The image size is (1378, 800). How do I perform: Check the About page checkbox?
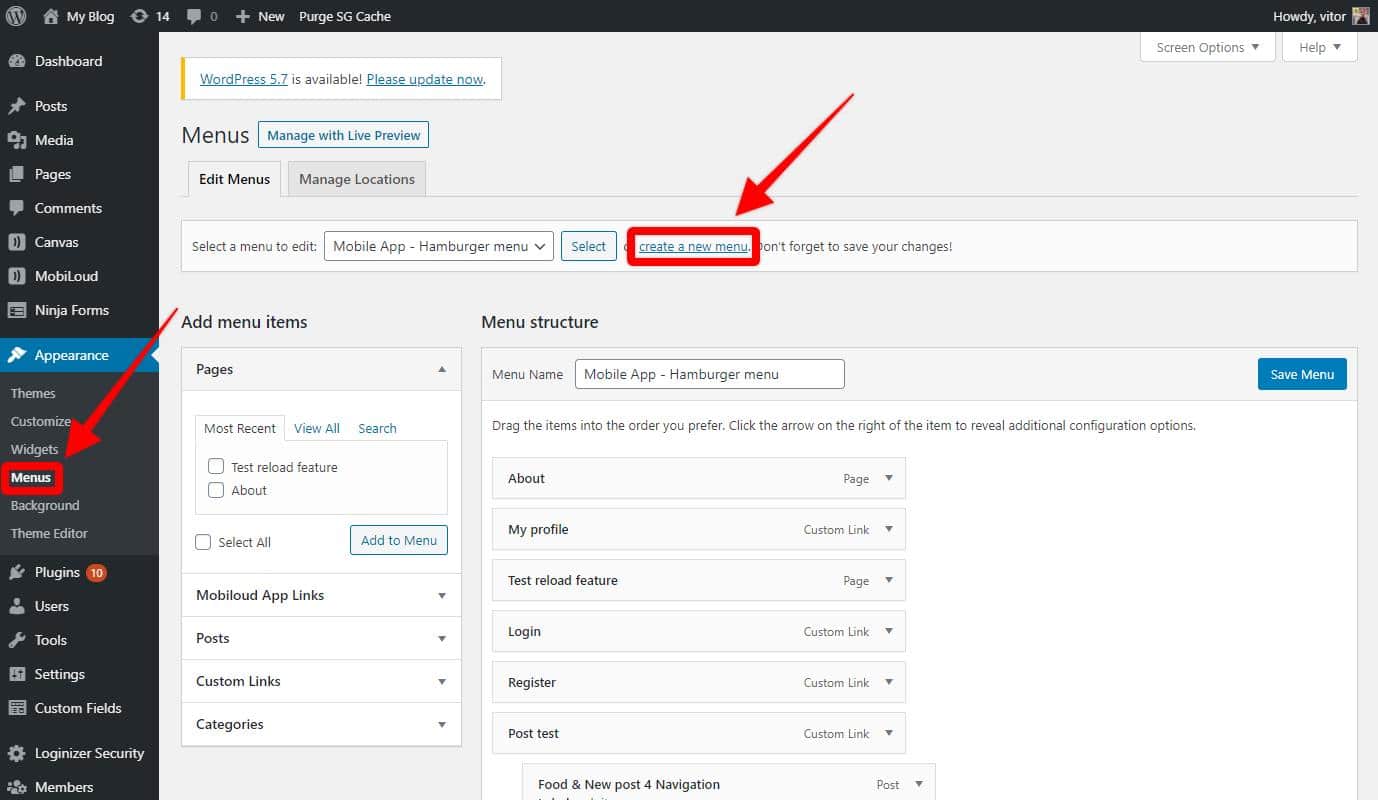click(216, 490)
